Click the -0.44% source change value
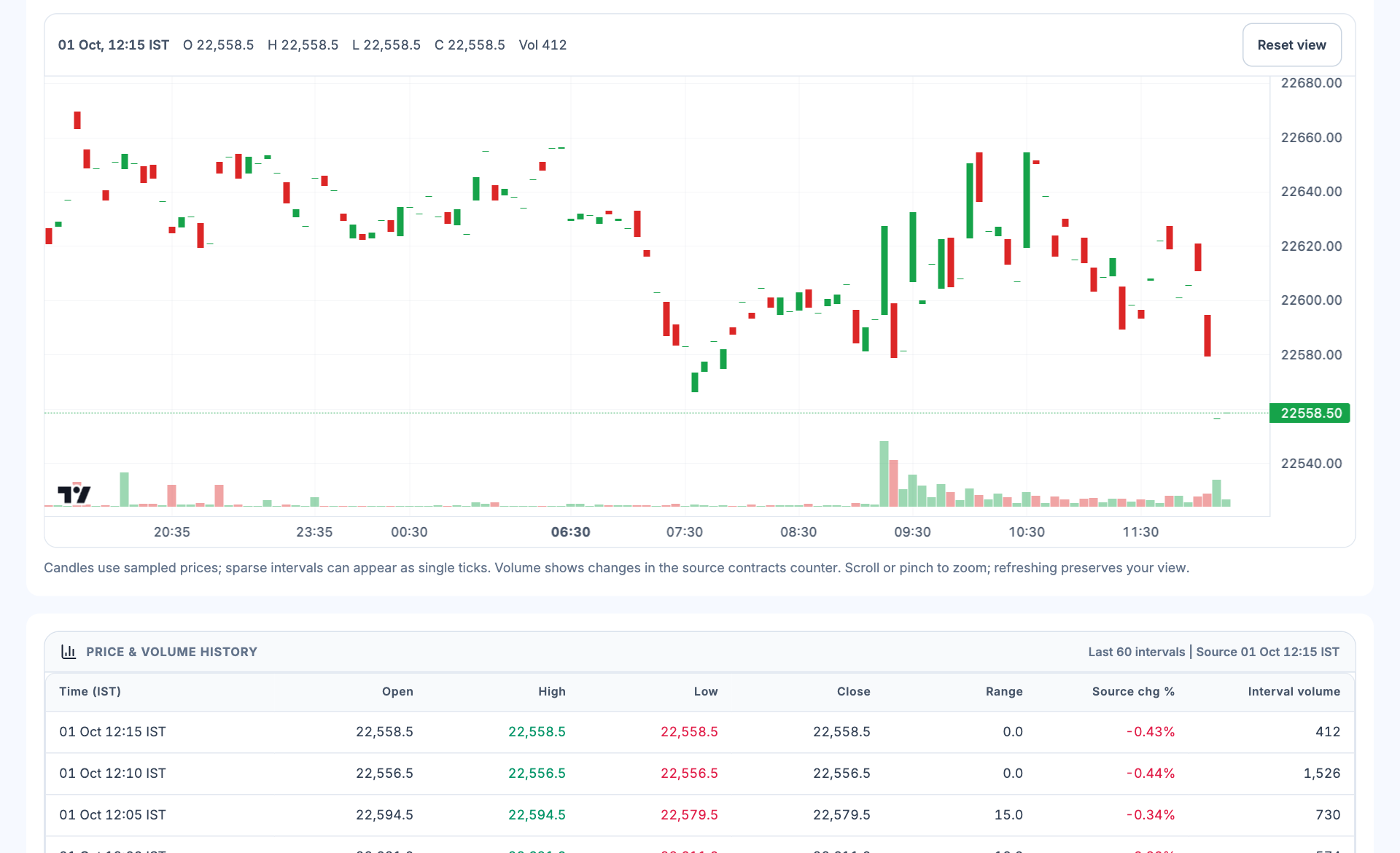The image size is (1400, 853). pos(1151,774)
